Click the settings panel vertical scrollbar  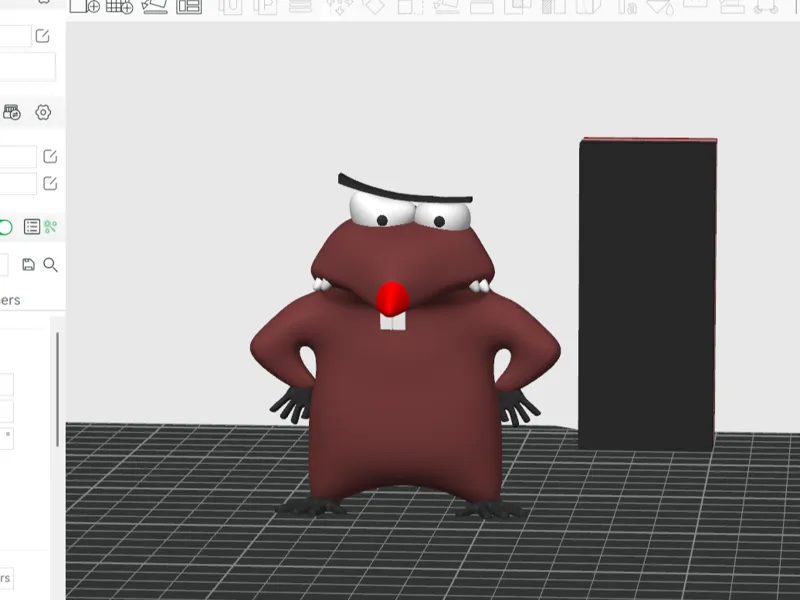tap(58, 389)
